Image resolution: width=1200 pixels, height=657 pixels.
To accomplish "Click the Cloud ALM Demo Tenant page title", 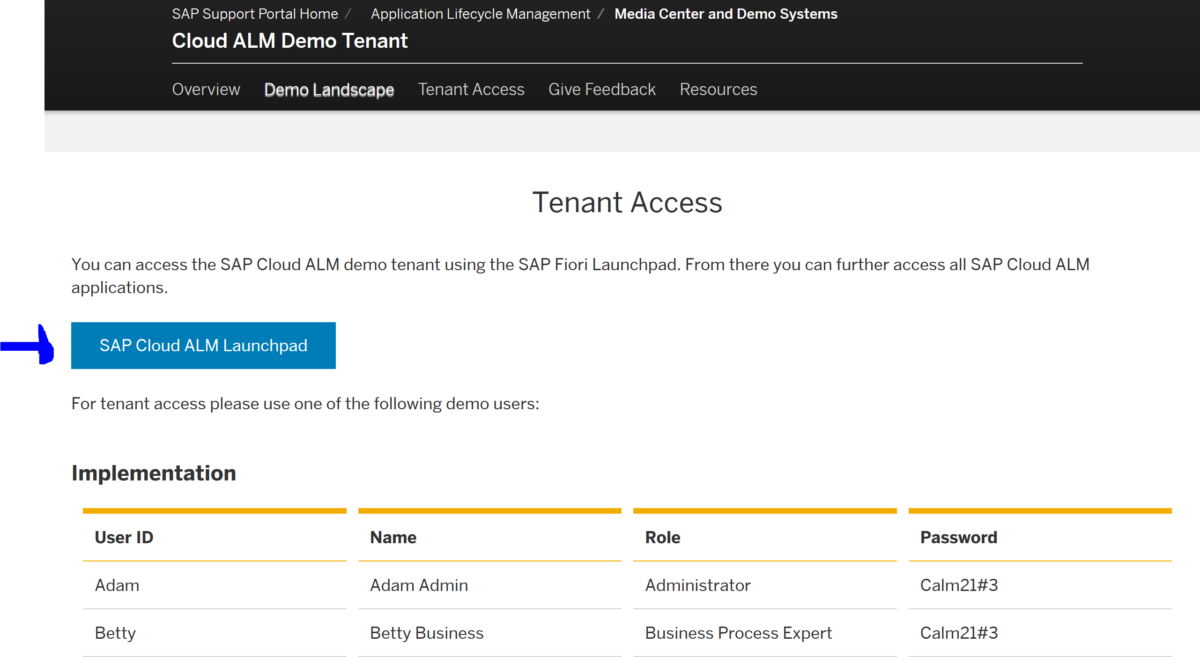I will (290, 41).
